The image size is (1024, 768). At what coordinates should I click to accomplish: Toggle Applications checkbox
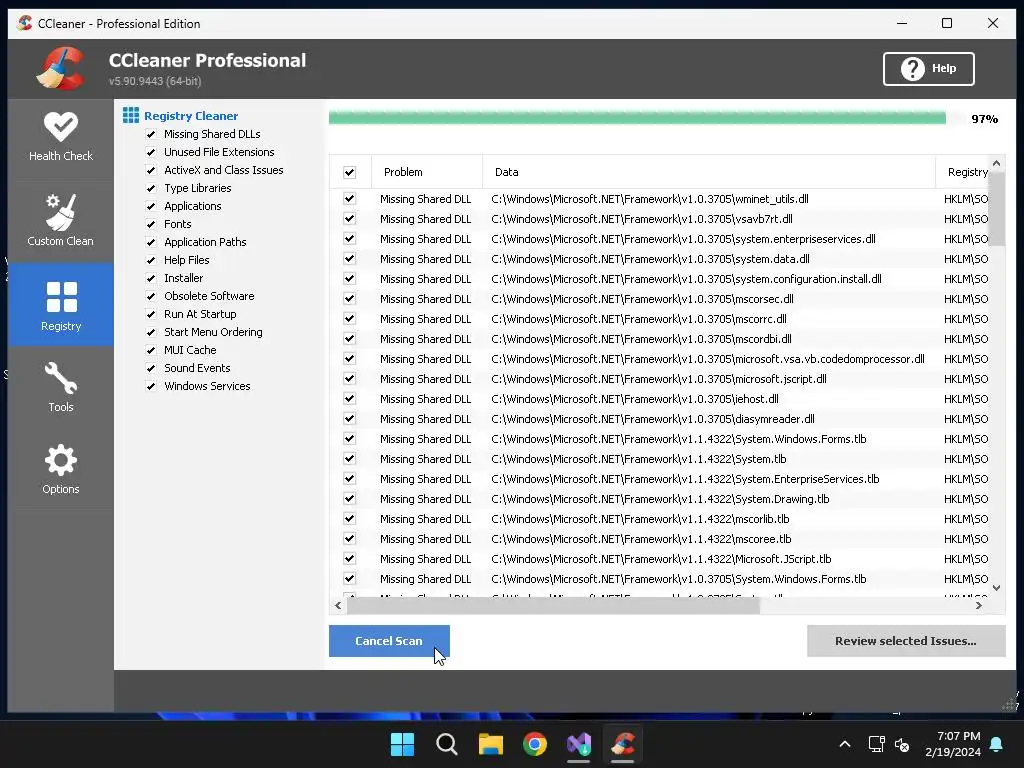click(x=151, y=206)
